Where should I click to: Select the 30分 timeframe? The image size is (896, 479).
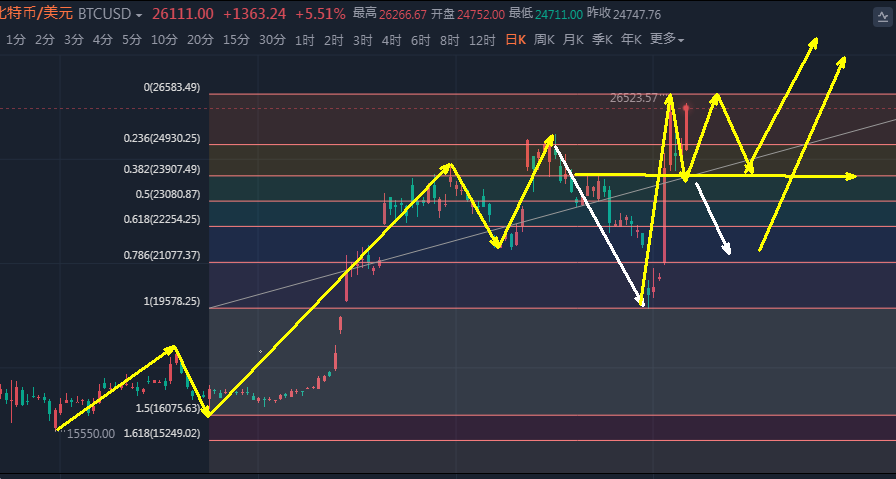pyautogui.click(x=273, y=40)
